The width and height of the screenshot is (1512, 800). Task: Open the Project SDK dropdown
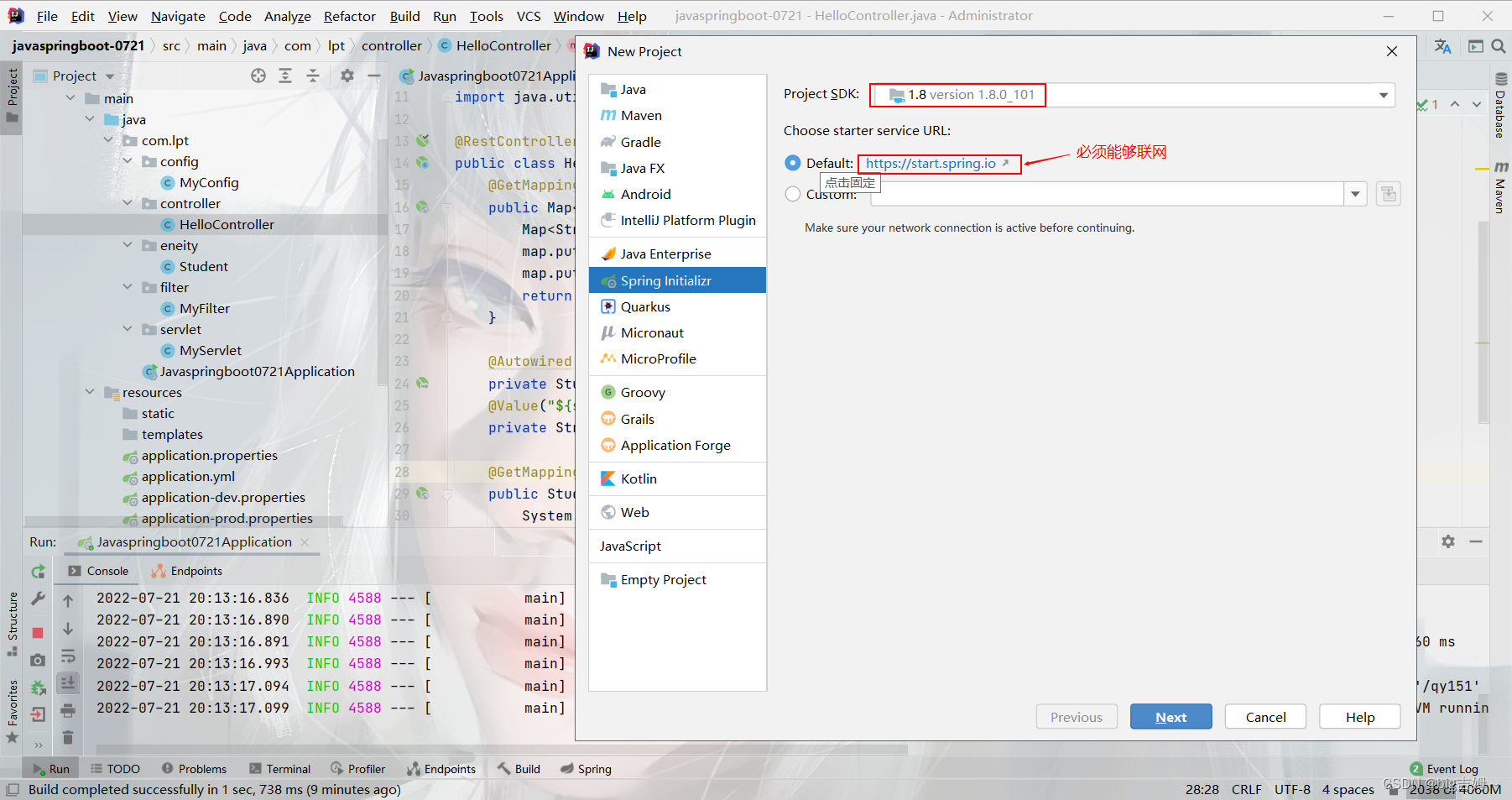pyautogui.click(x=1383, y=95)
